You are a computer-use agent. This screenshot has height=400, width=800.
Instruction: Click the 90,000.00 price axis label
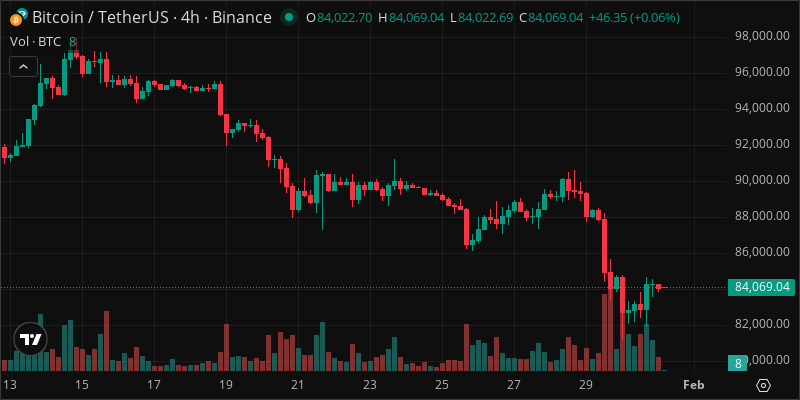point(762,180)
